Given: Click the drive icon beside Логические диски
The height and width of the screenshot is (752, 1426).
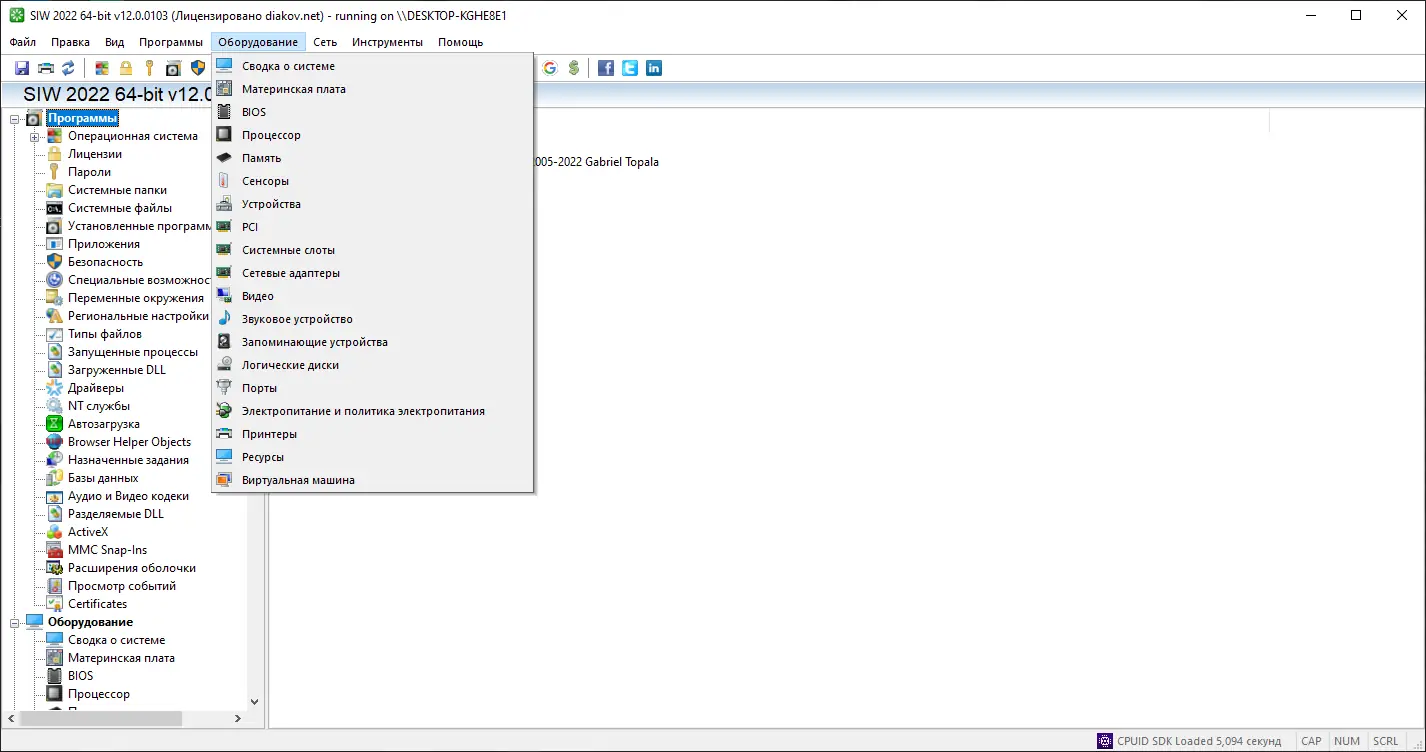Looking at the screenshot, I should (x=224, y=365).
